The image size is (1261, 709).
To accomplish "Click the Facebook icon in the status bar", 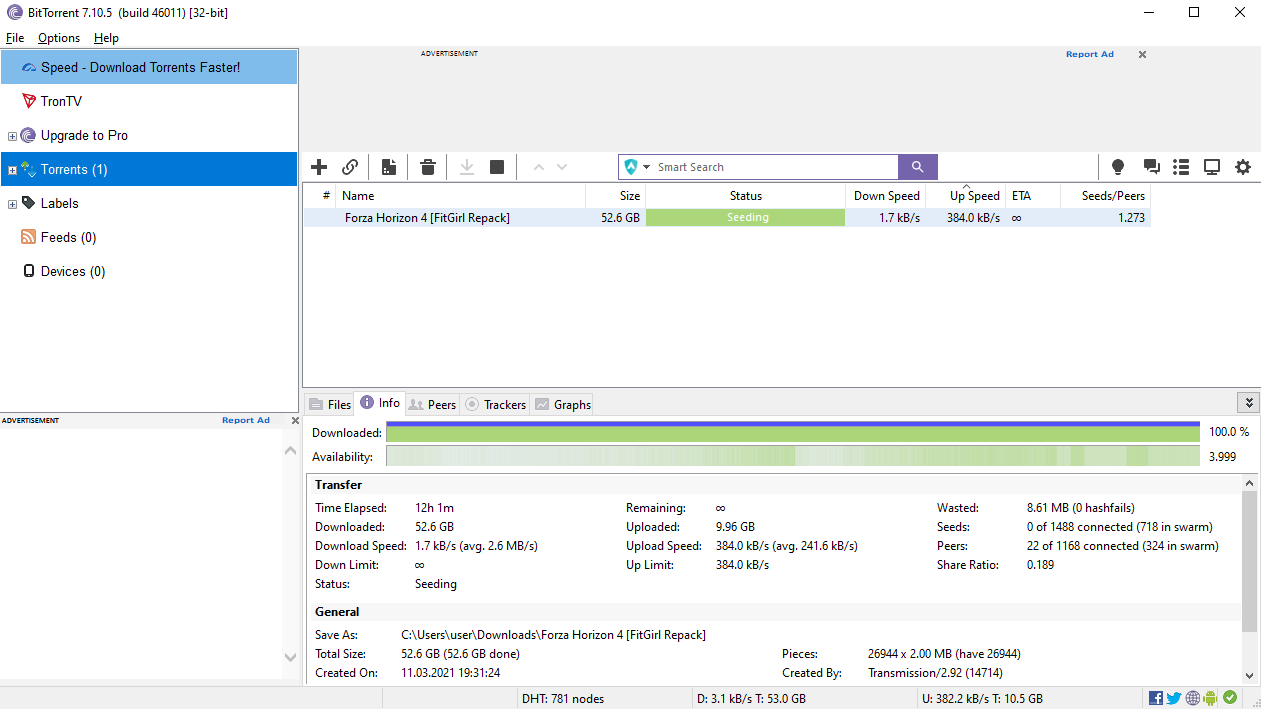I will [x=1156, y=698].
